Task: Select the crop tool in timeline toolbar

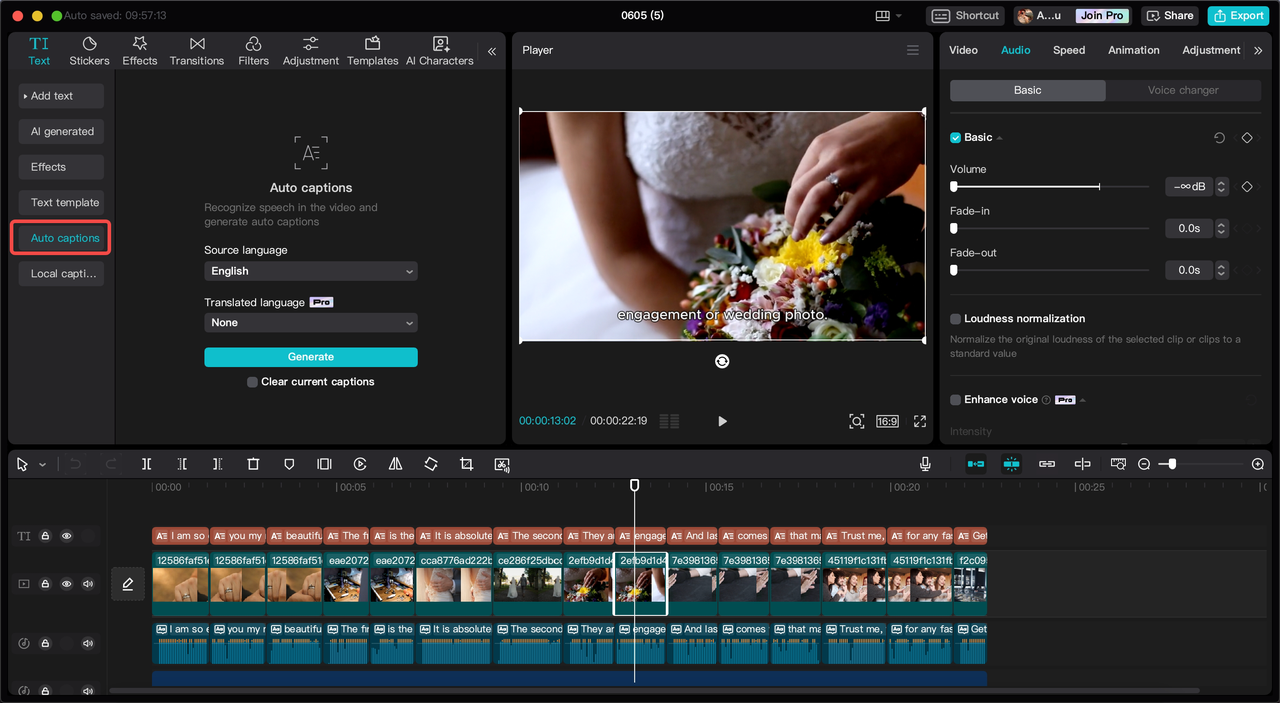Action: point(466,464)
